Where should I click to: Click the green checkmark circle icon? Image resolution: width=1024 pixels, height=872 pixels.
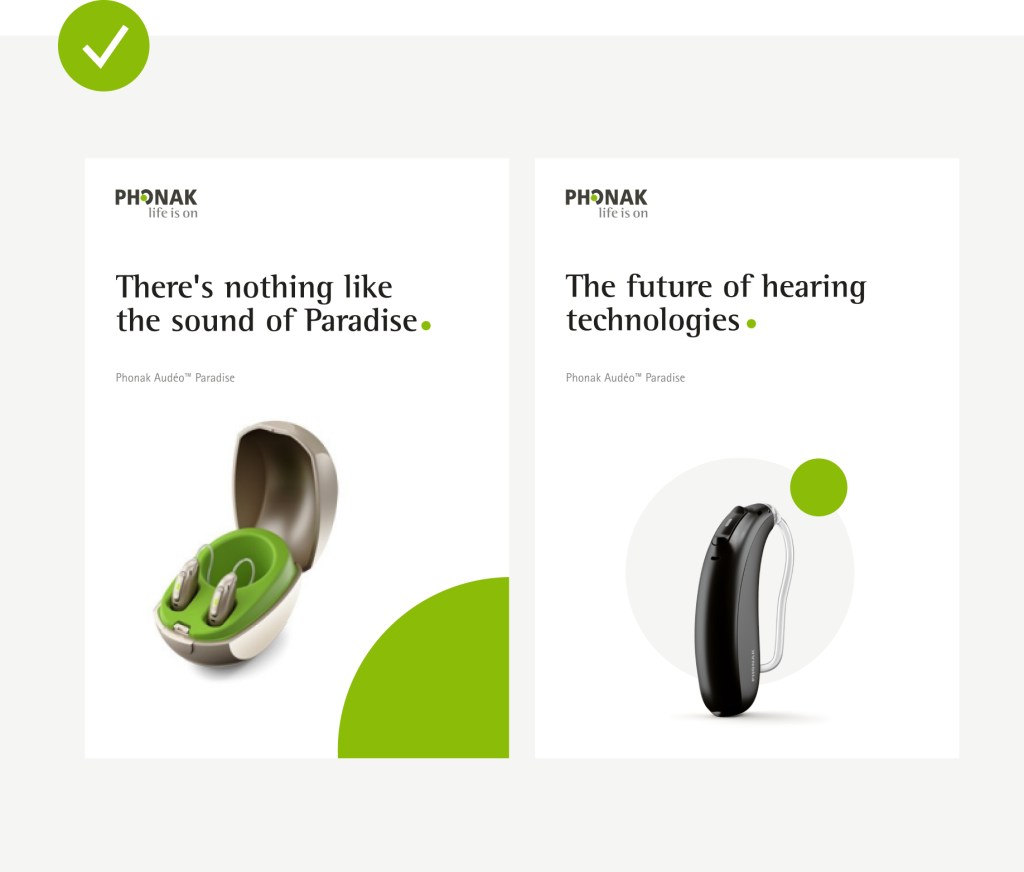[104, 45]
